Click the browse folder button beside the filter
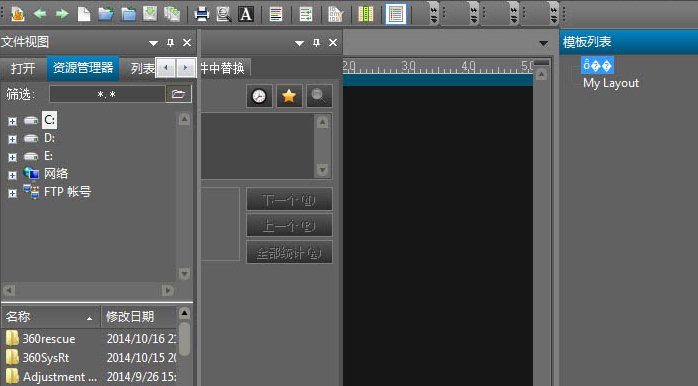698x386 pixels. 179,94
